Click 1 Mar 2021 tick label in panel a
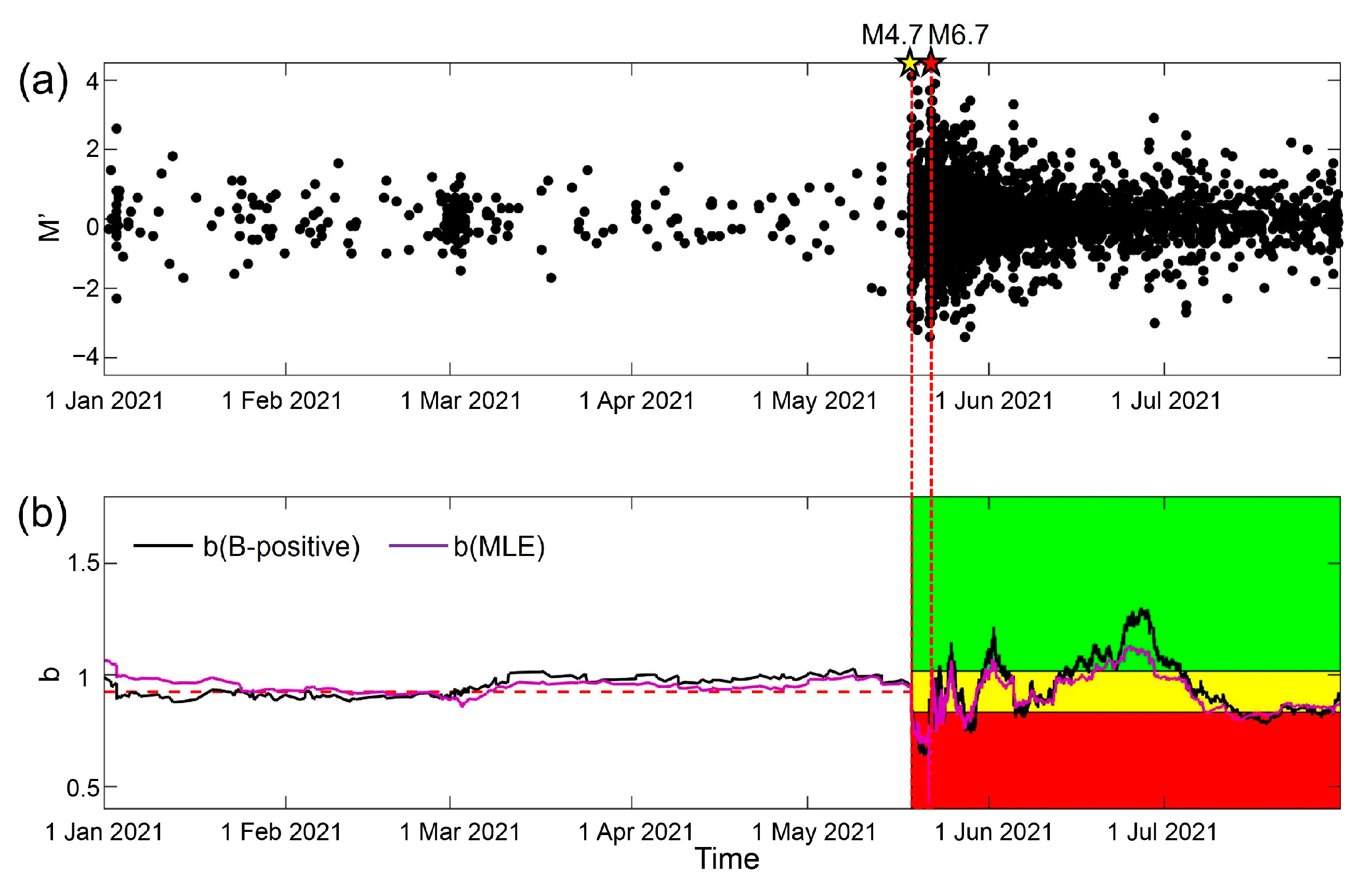 [460, 401]
